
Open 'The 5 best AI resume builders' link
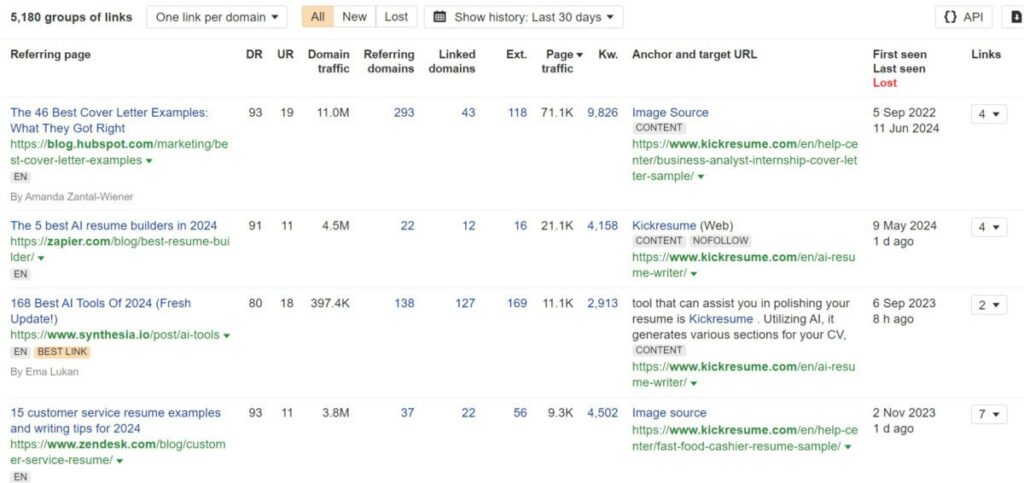point(114,226)
